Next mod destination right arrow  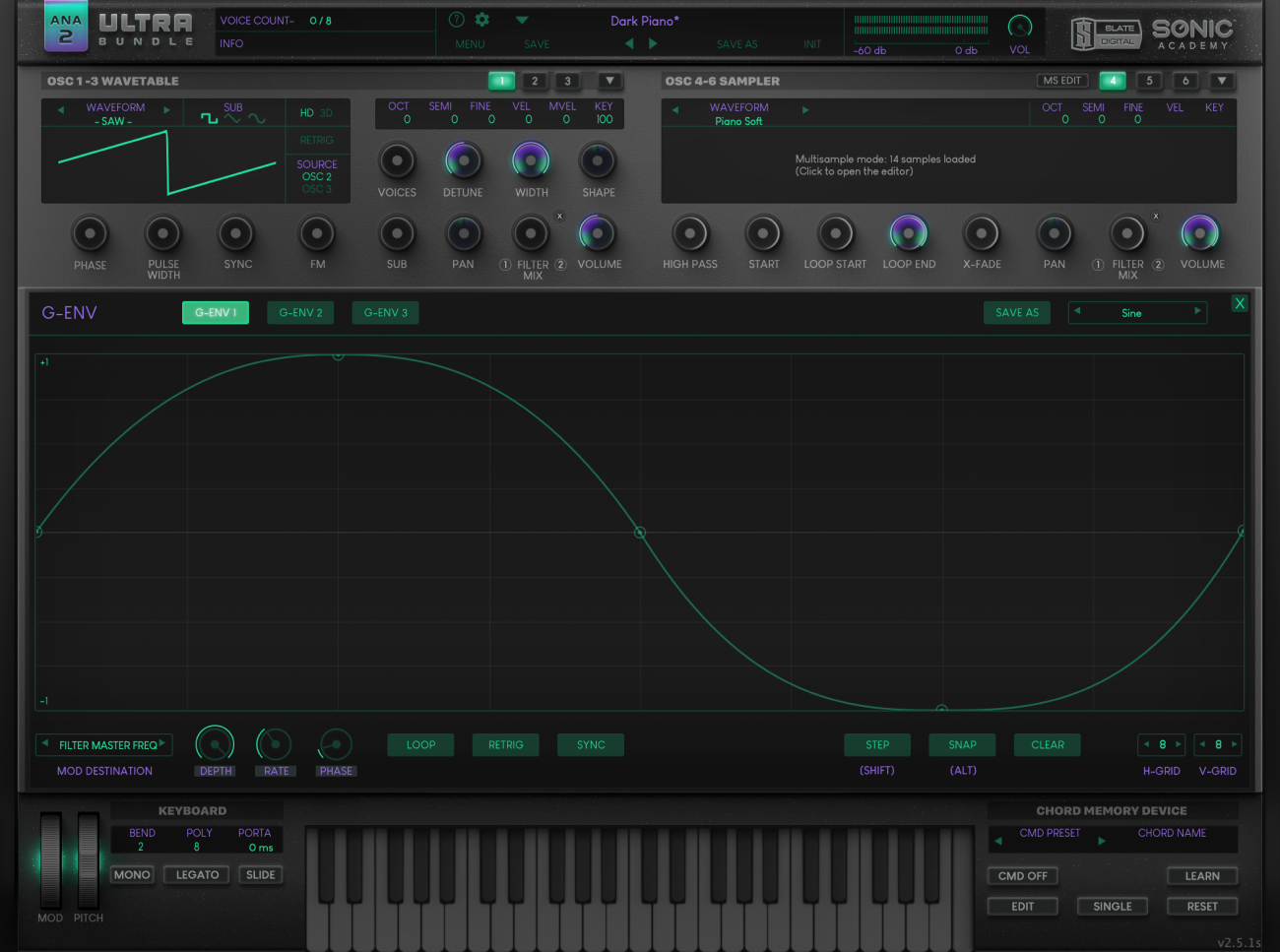161,743
